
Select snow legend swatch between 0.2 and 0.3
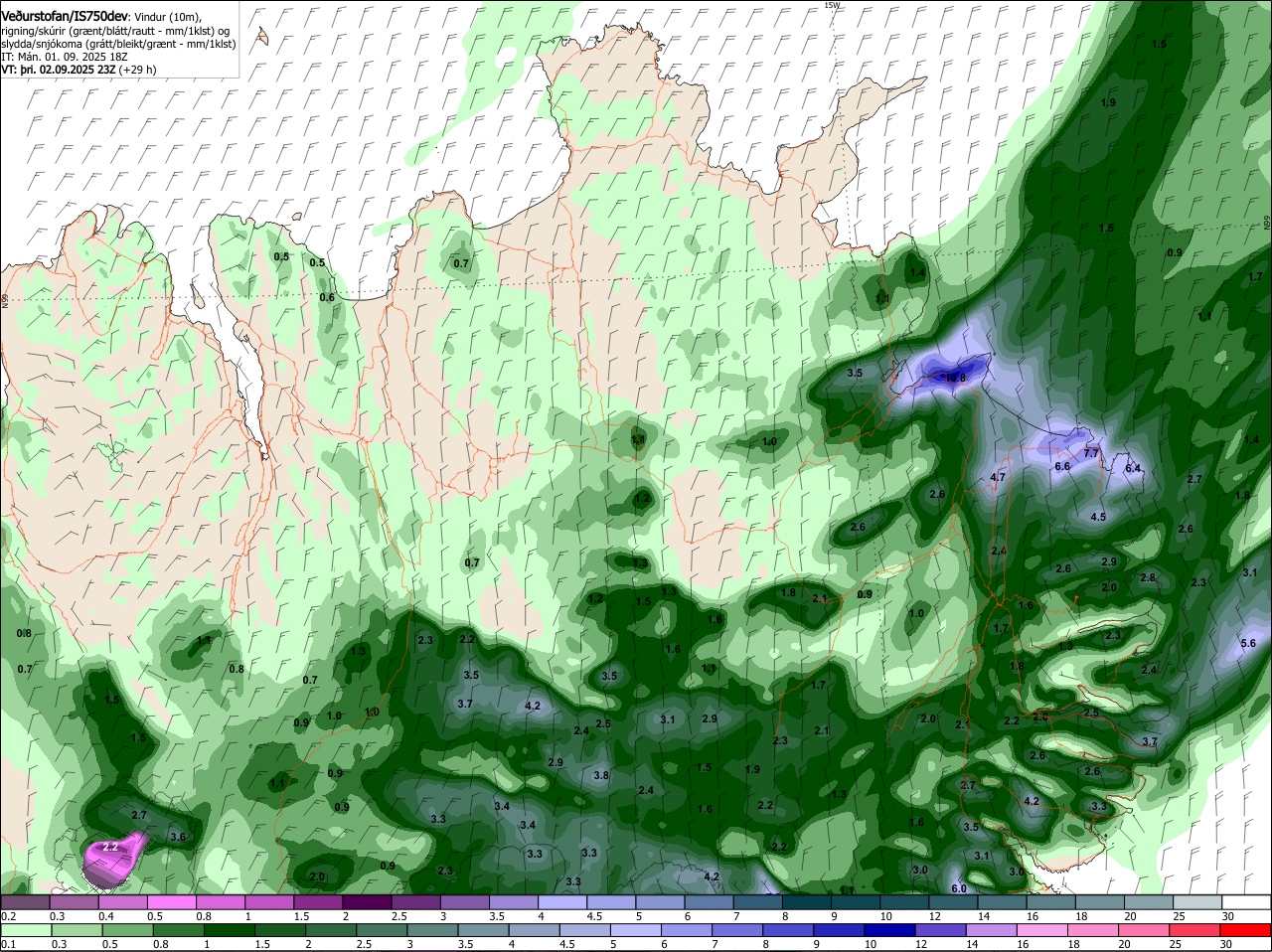click(x=25, y=901)
